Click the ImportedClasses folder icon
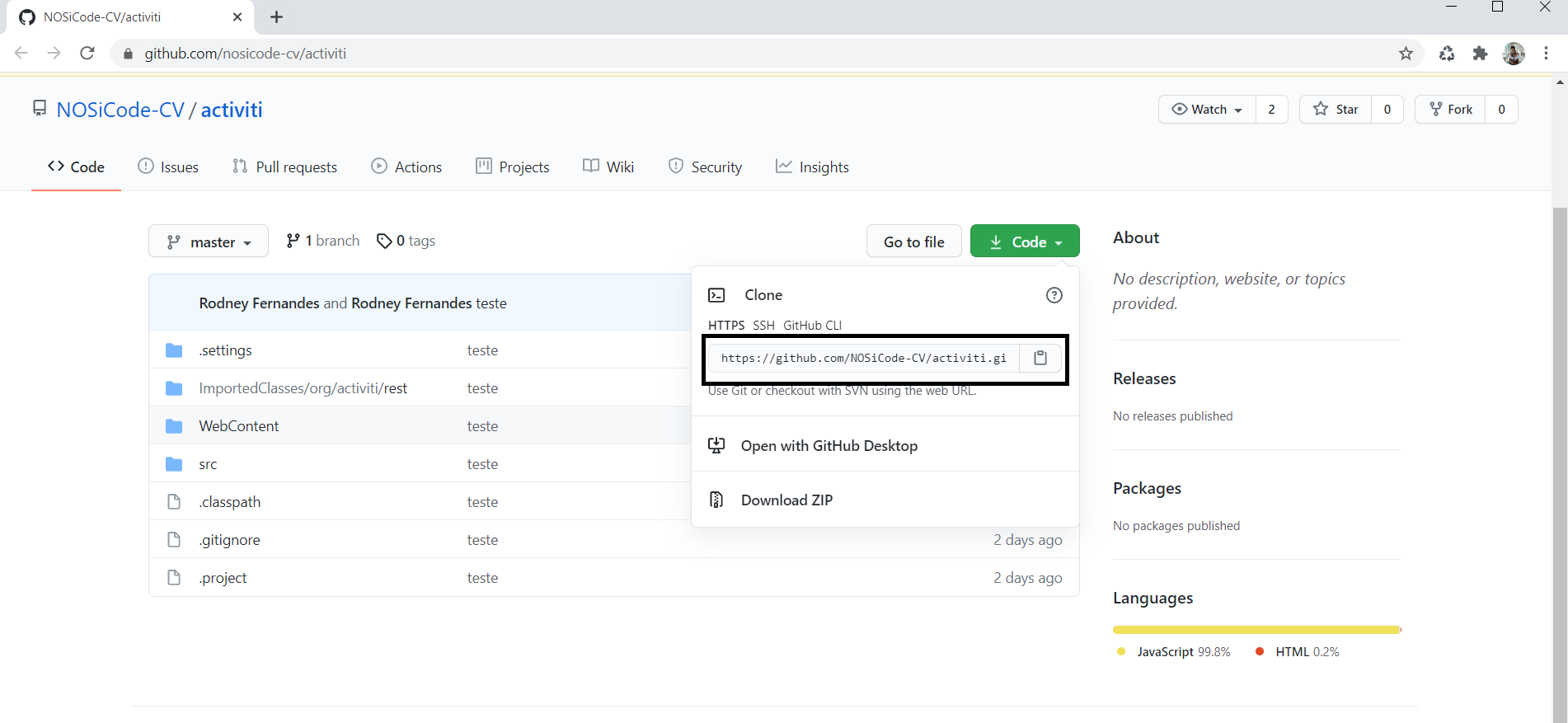Screen dimensions: 1568x723 [174, 388]
